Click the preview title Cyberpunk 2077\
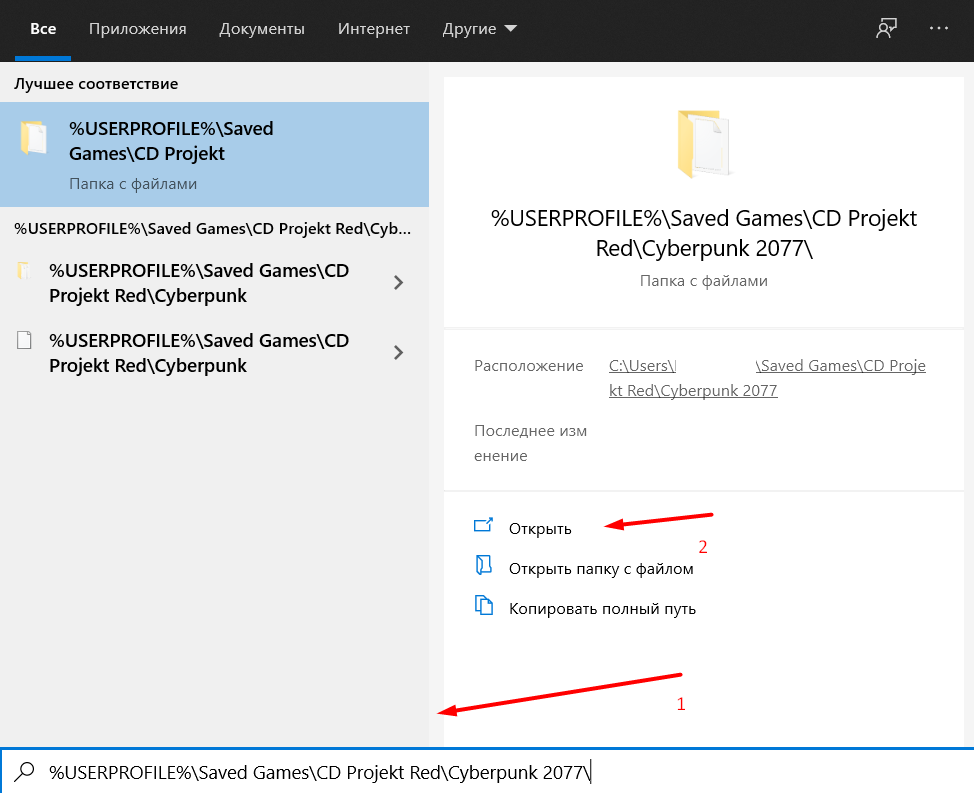Image resolution: width=974 pixels, height=793 pixels. pos(704,233)
